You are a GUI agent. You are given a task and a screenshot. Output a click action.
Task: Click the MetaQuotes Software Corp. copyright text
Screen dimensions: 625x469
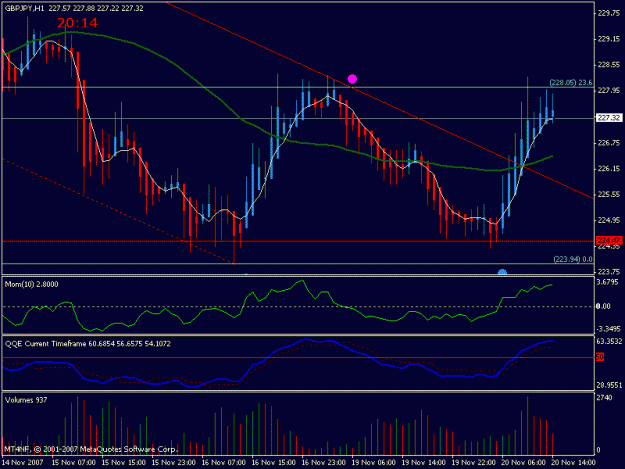pyautogui.click(x=90, y=449)
